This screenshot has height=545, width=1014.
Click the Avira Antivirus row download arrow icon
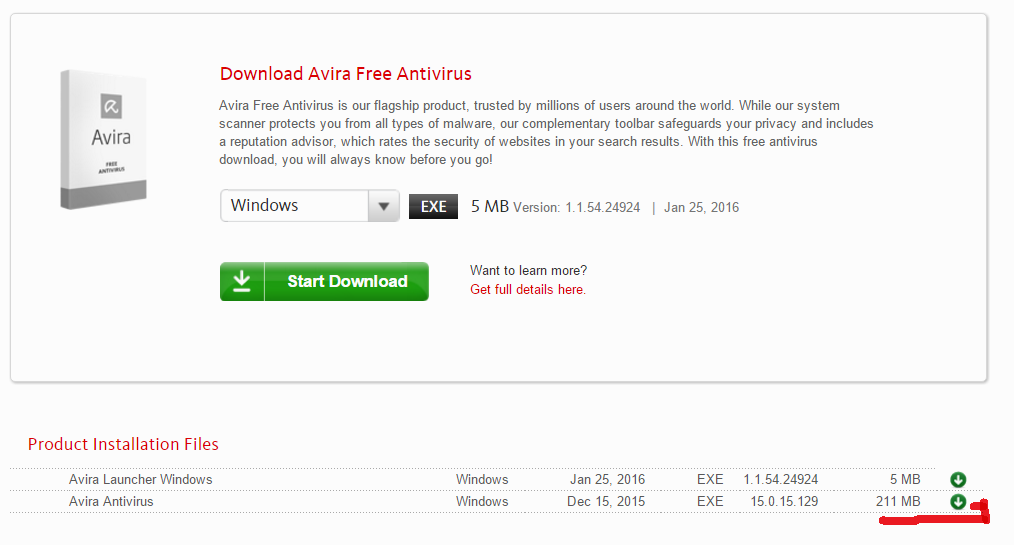tap(958, 501)
